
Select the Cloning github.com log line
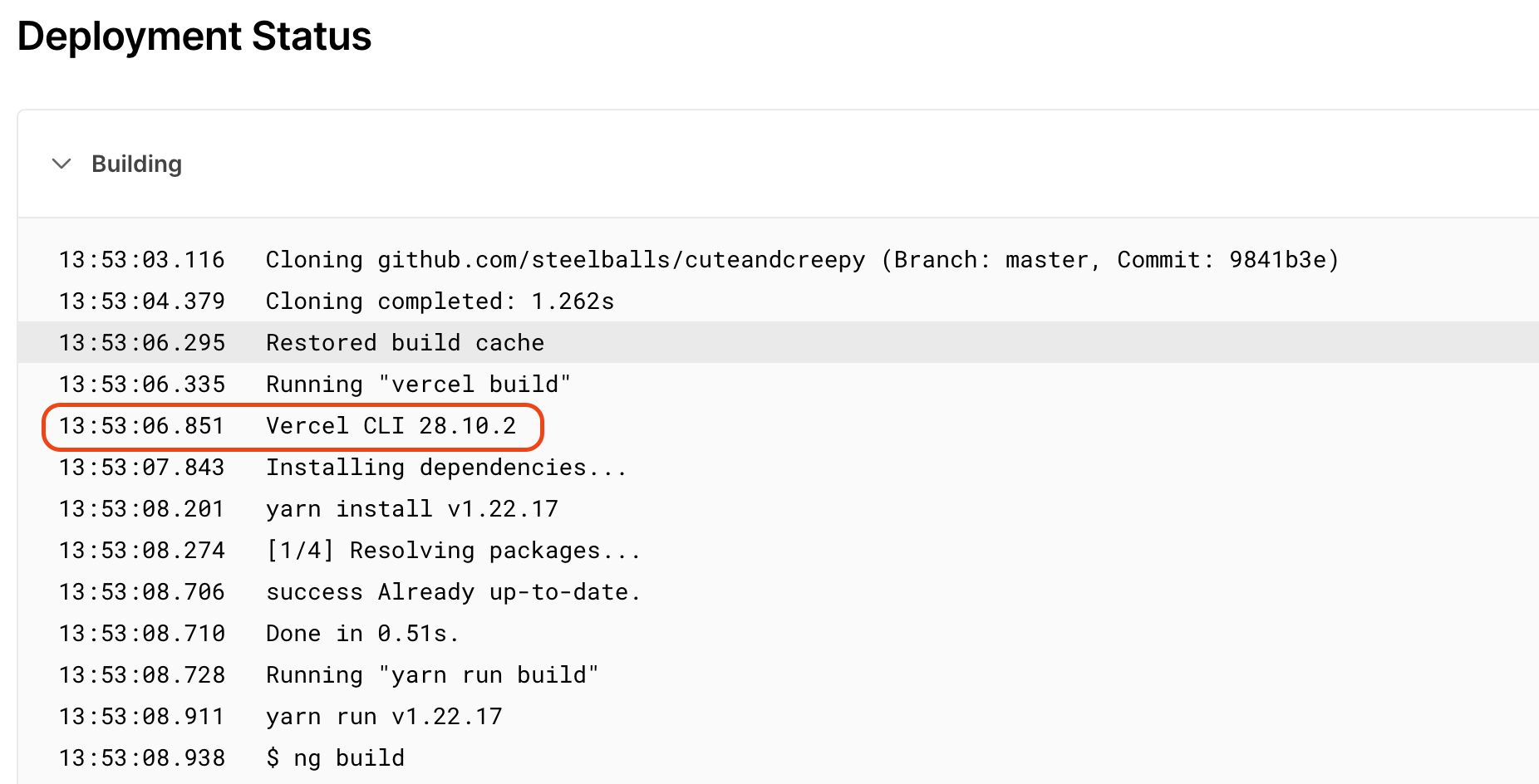pyautogui.click(x=778, y=259)
